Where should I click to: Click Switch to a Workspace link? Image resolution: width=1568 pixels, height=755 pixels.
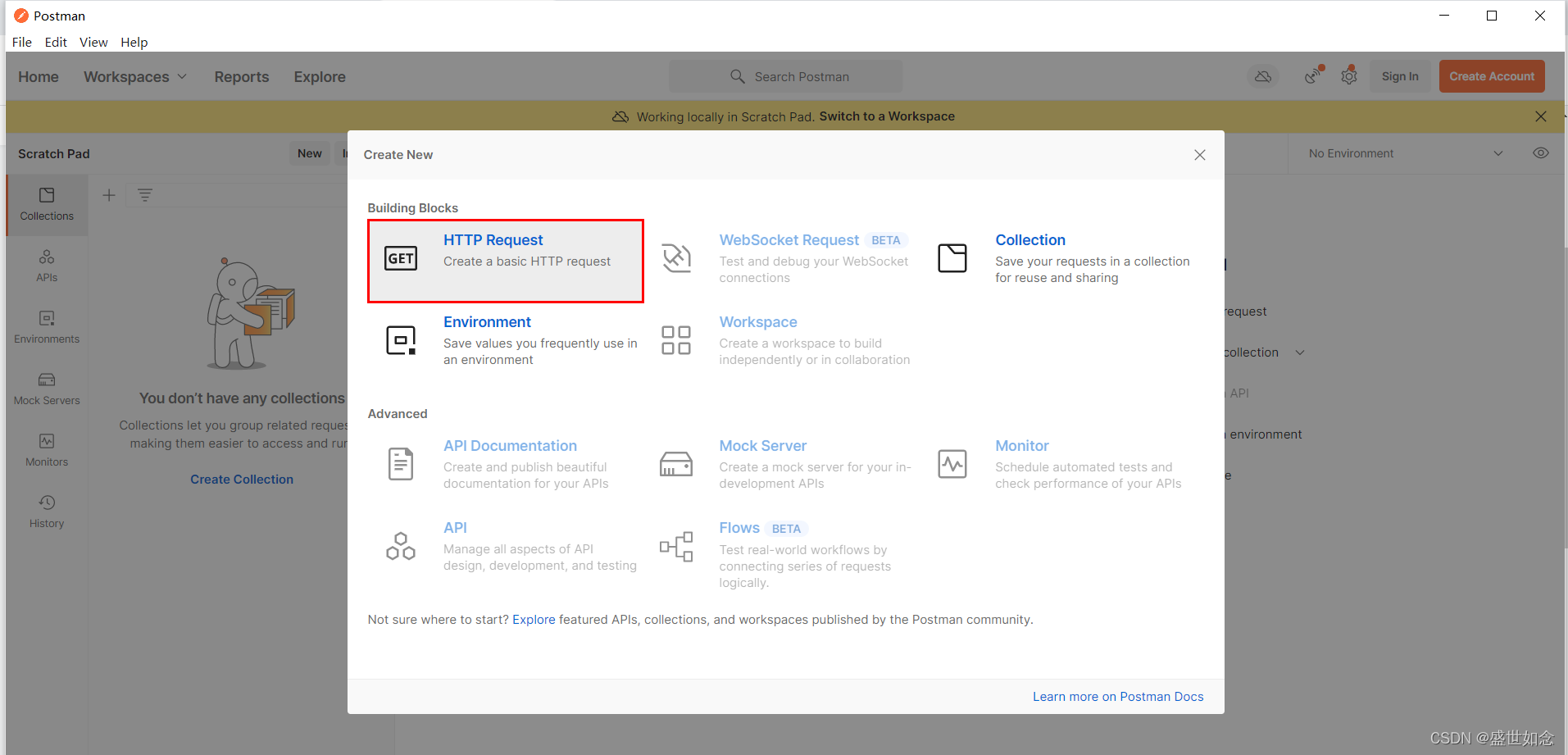tap(887, 116)
